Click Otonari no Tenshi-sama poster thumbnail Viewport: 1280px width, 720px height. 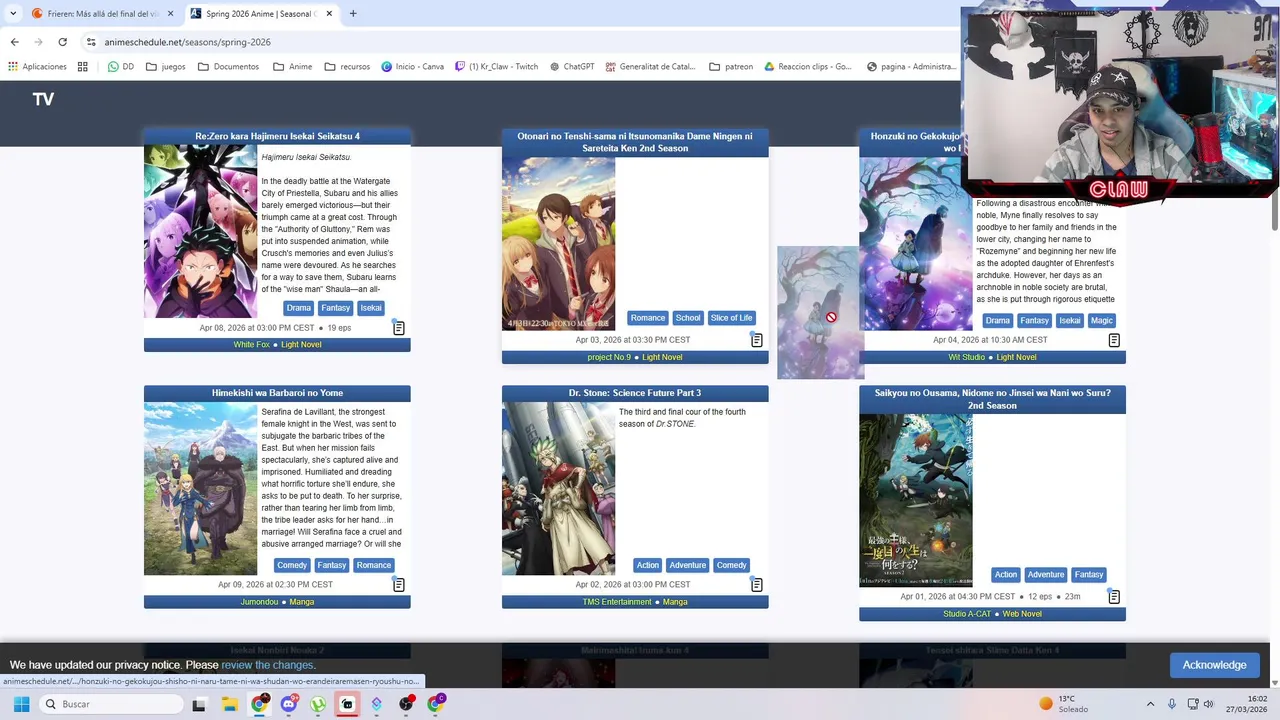(x=558, y=244)
